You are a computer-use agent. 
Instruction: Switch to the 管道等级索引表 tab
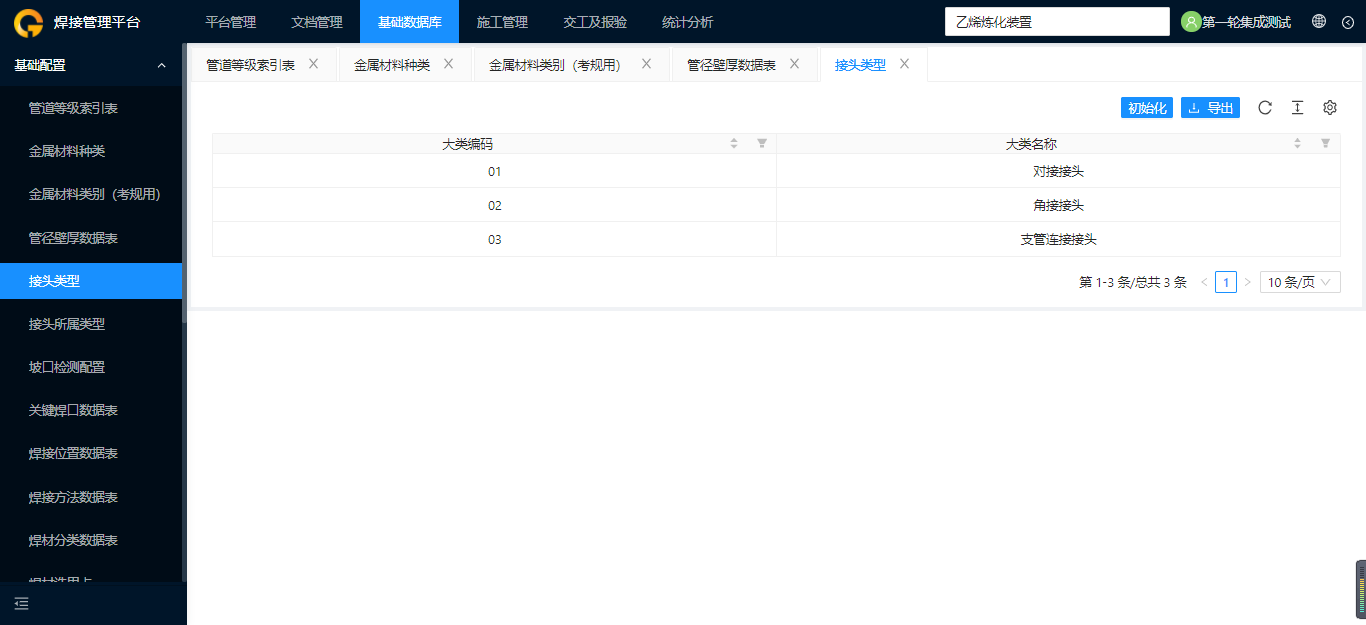tap(250, 65)
